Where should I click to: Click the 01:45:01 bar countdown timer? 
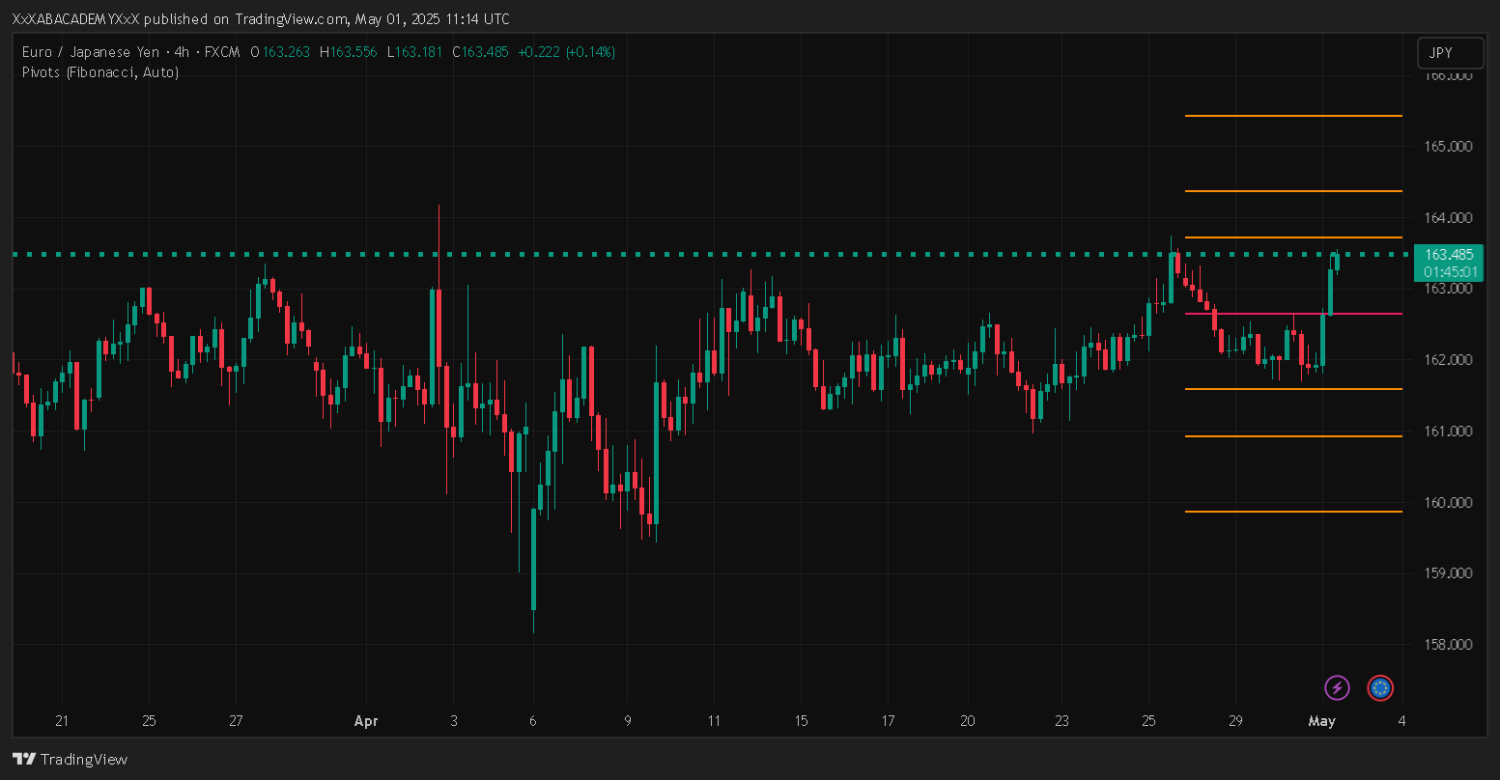tap(1448, 271)
